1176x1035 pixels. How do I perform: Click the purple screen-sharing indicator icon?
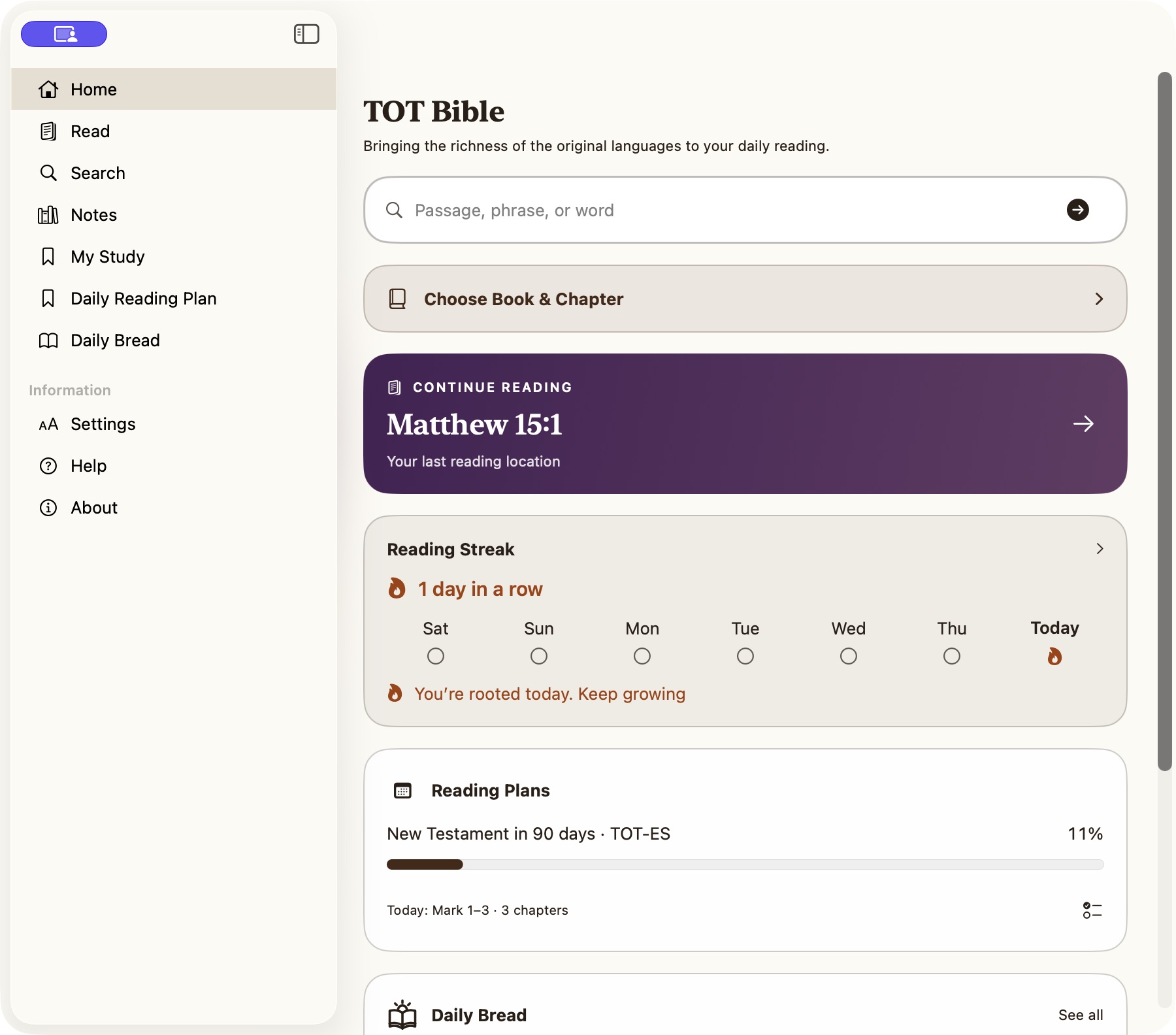(x=64, y=34)
